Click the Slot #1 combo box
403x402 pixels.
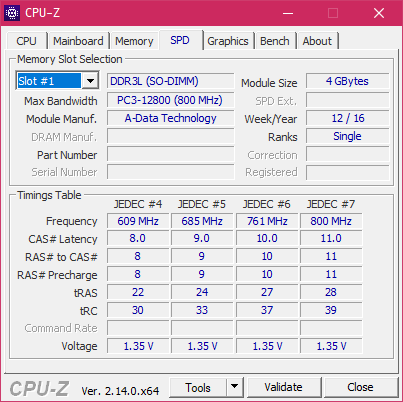tap(57, 81)
